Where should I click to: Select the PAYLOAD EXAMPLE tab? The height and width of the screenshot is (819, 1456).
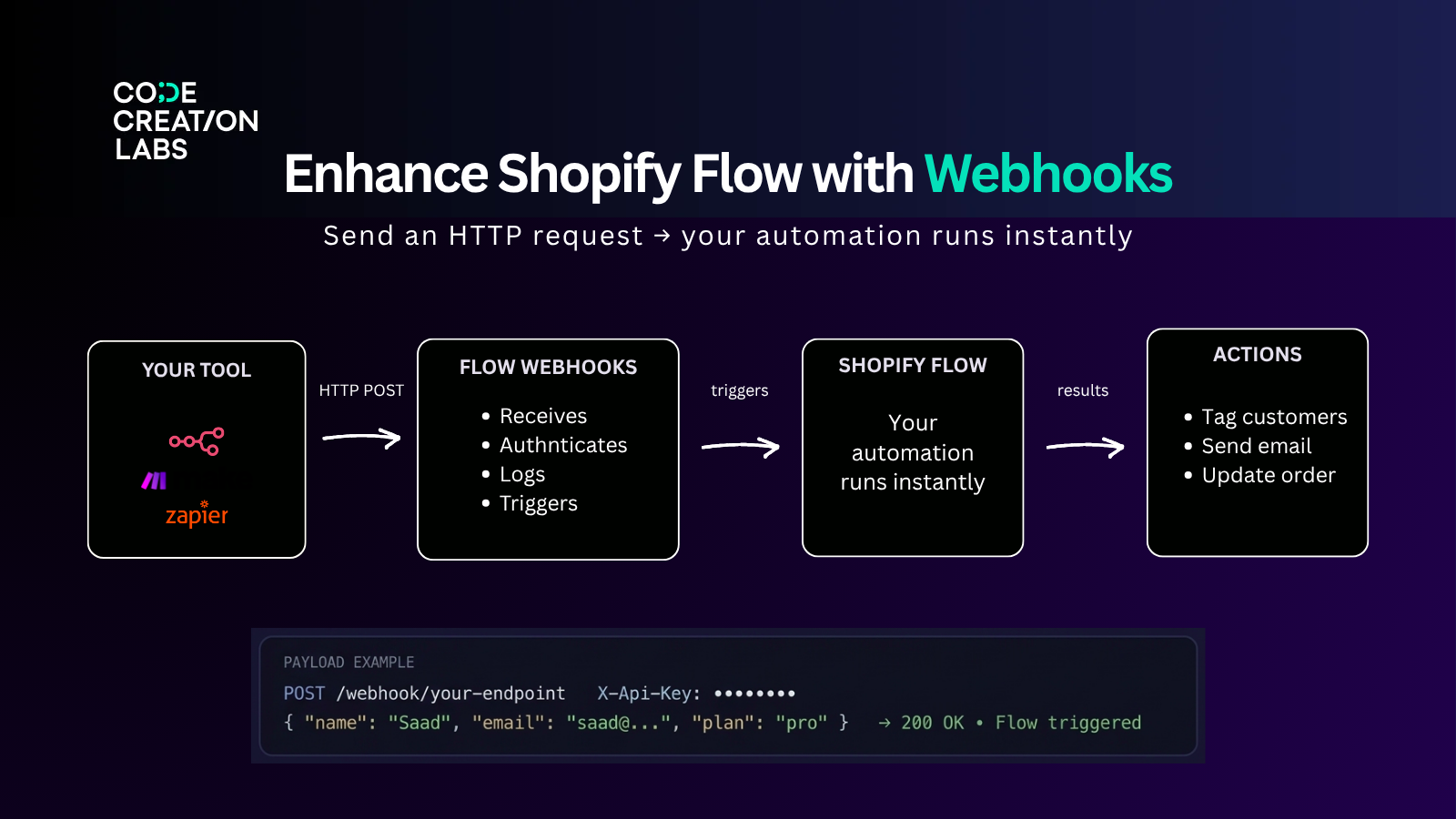tap(348, 662)
